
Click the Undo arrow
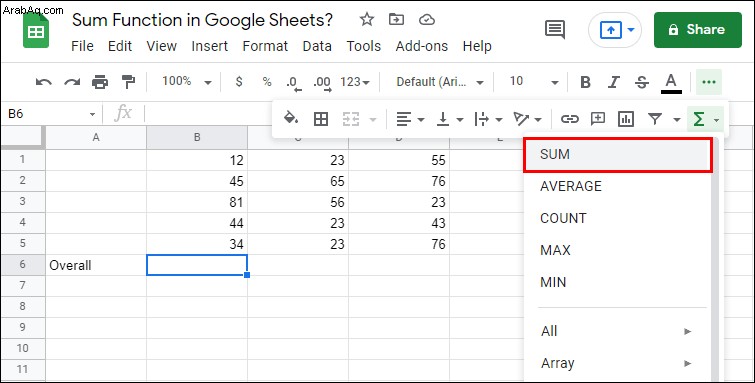(x=44, y=82)
